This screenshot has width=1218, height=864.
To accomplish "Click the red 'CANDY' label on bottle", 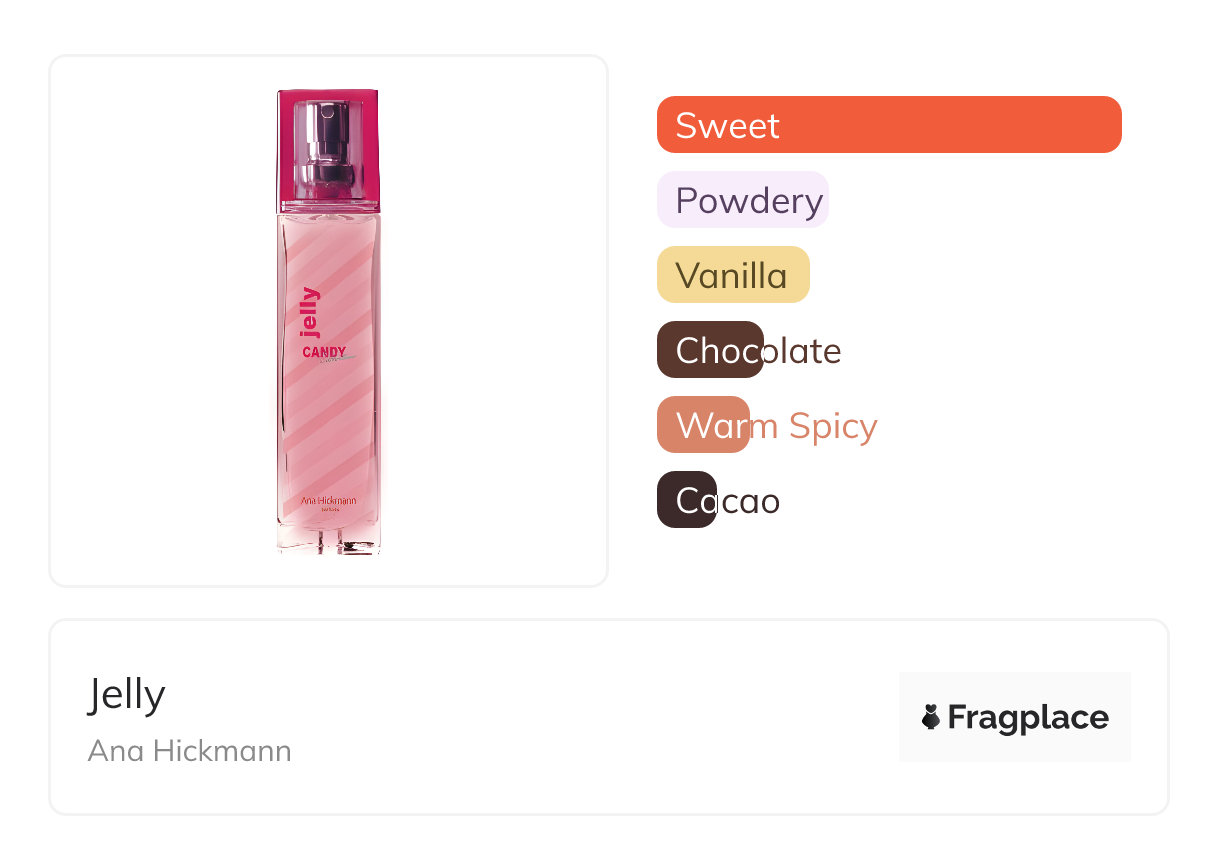I will tap(324, 352).
